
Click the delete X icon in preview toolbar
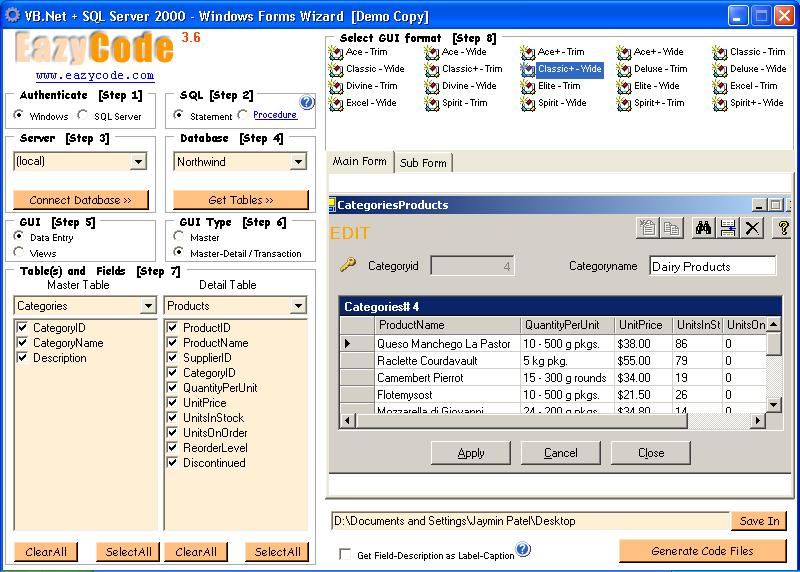(752, 228)
